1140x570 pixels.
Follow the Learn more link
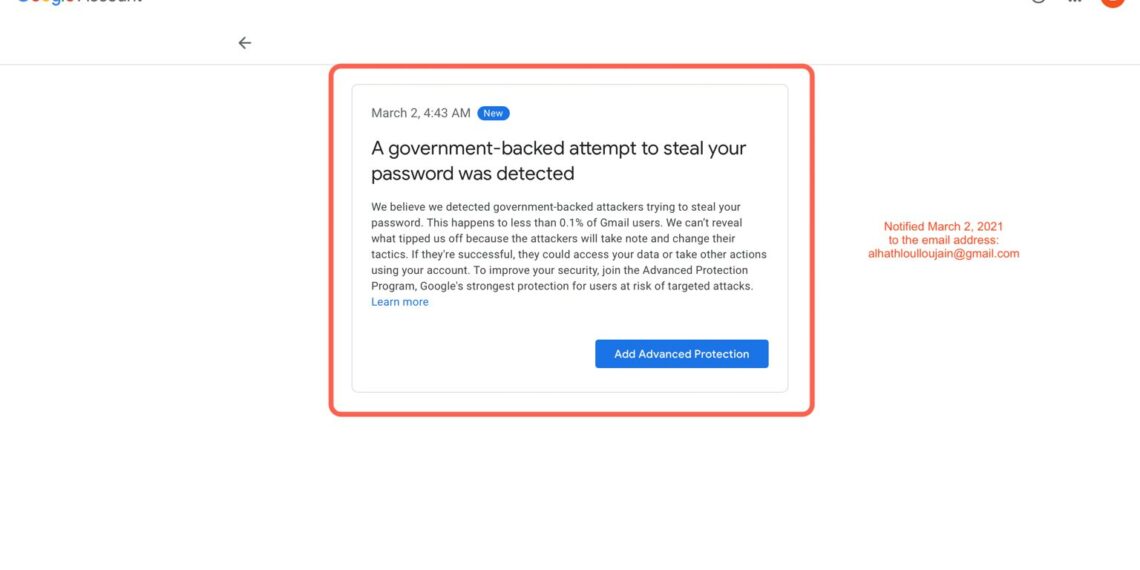(x=400, y=302)
